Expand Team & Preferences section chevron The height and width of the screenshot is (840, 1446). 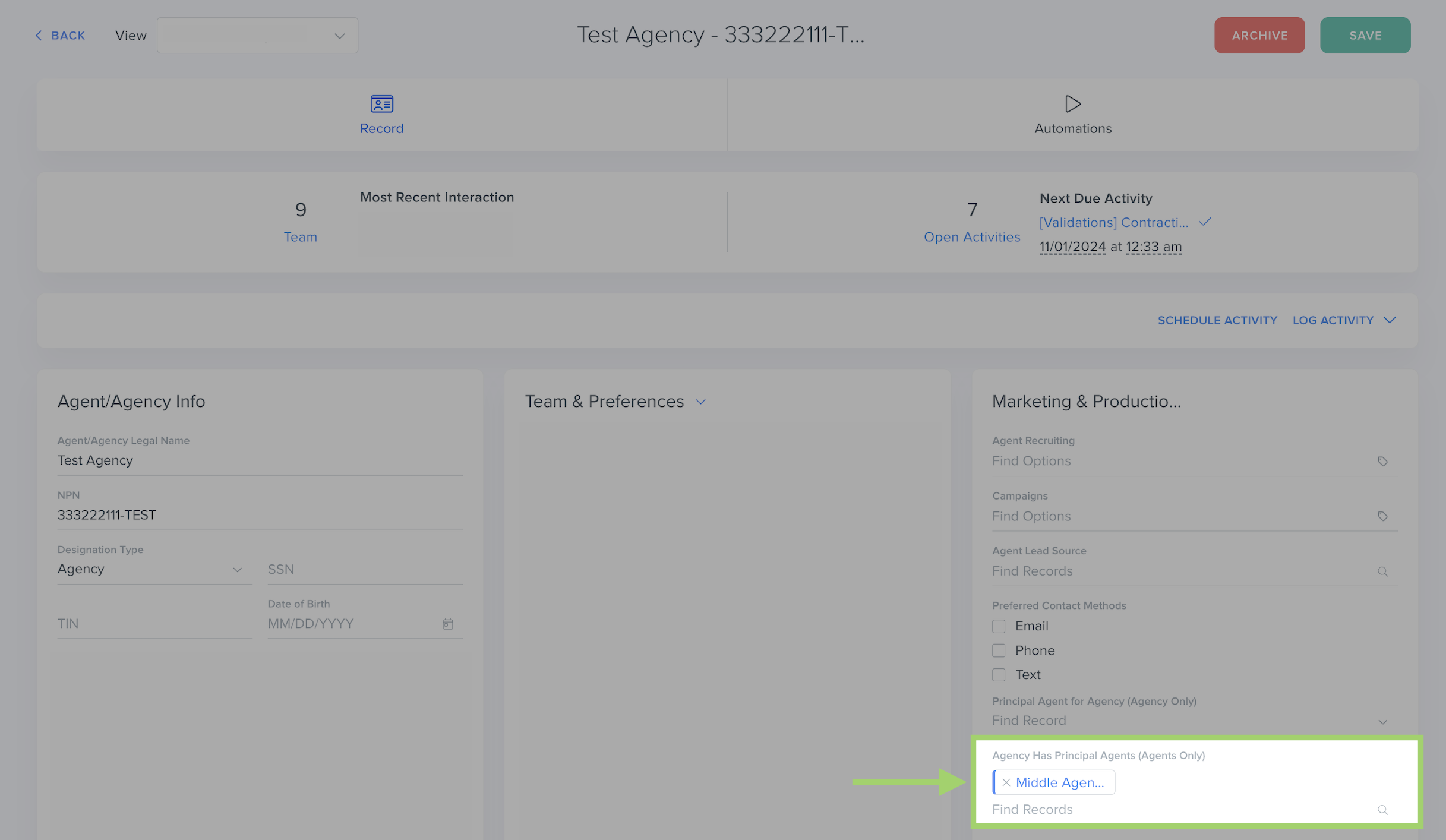coord(701,402)
